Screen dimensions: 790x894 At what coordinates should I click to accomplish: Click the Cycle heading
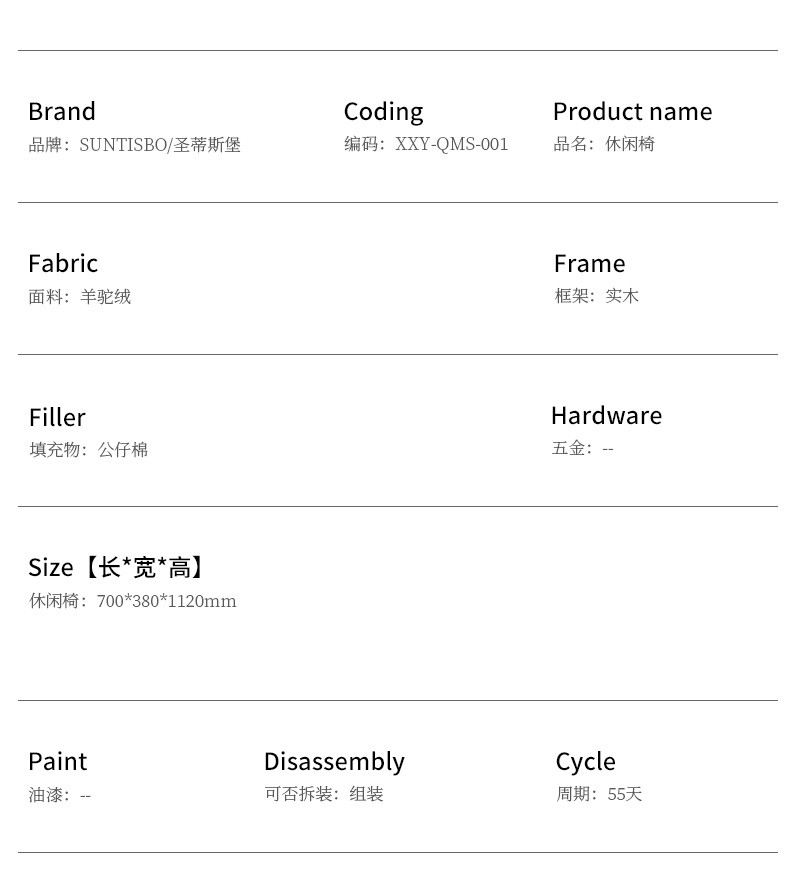click(585, 762)
